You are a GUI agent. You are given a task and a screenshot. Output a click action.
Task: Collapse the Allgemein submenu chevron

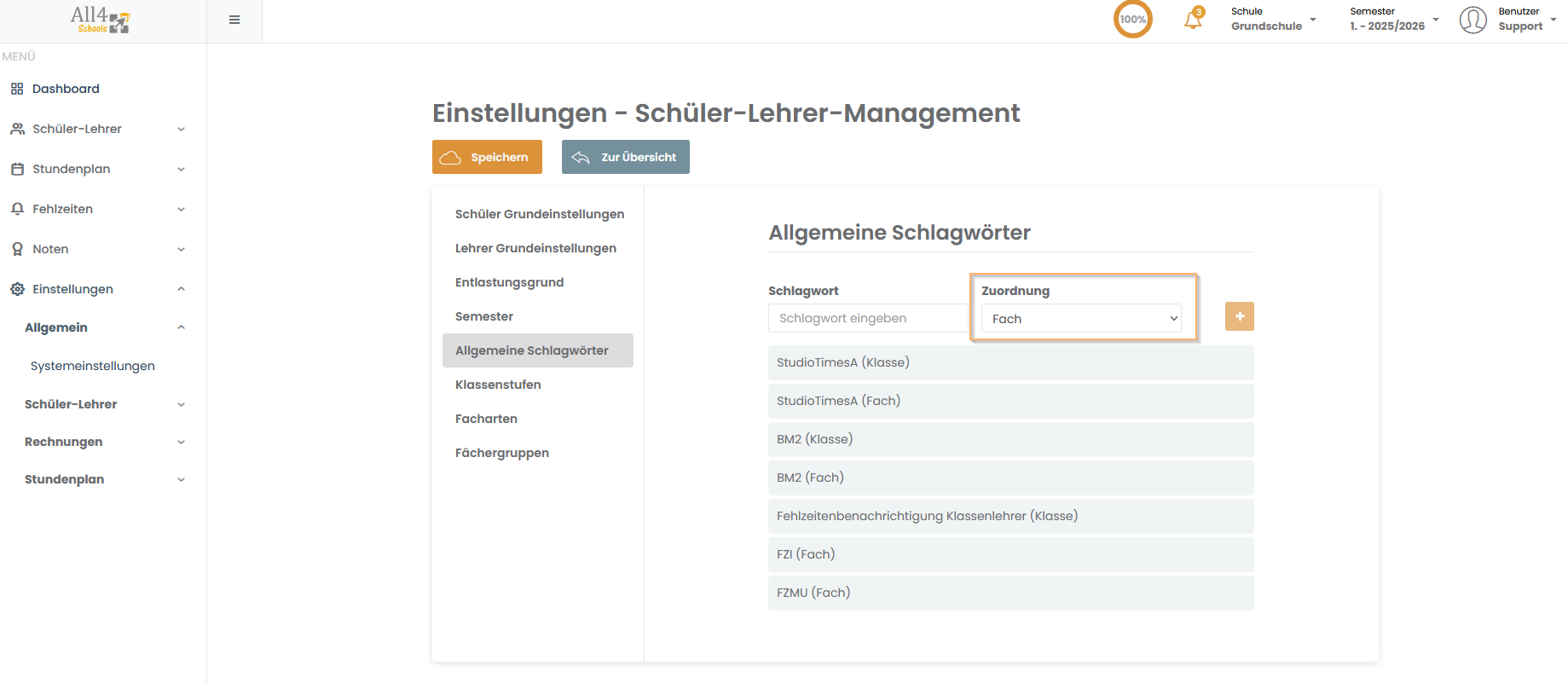click(x=181, y=327)
